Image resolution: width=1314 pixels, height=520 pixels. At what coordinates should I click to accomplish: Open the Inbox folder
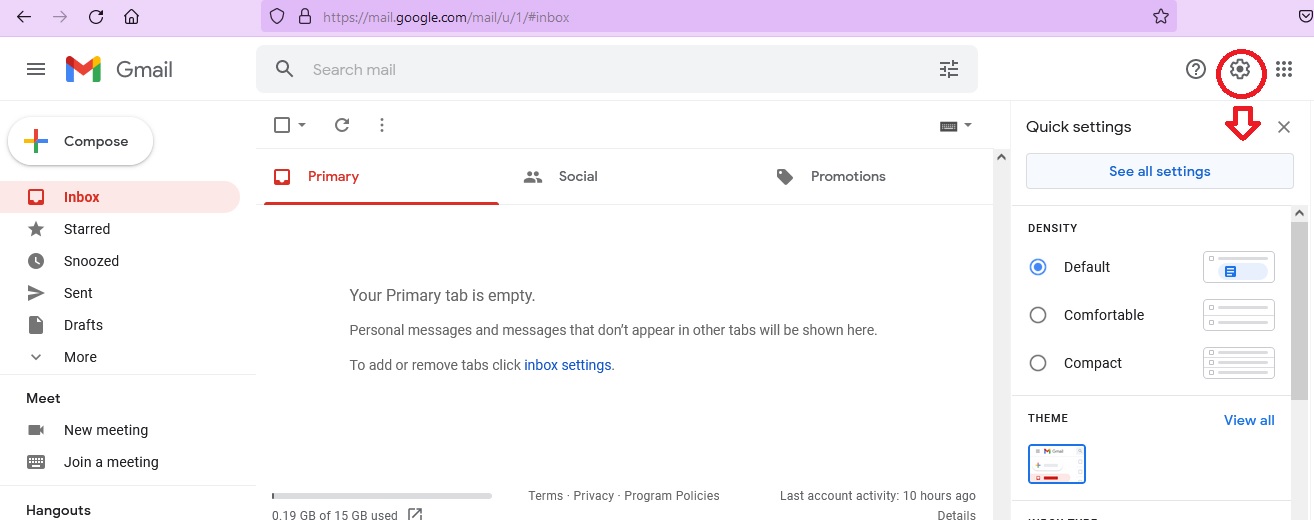pos(120,197)
